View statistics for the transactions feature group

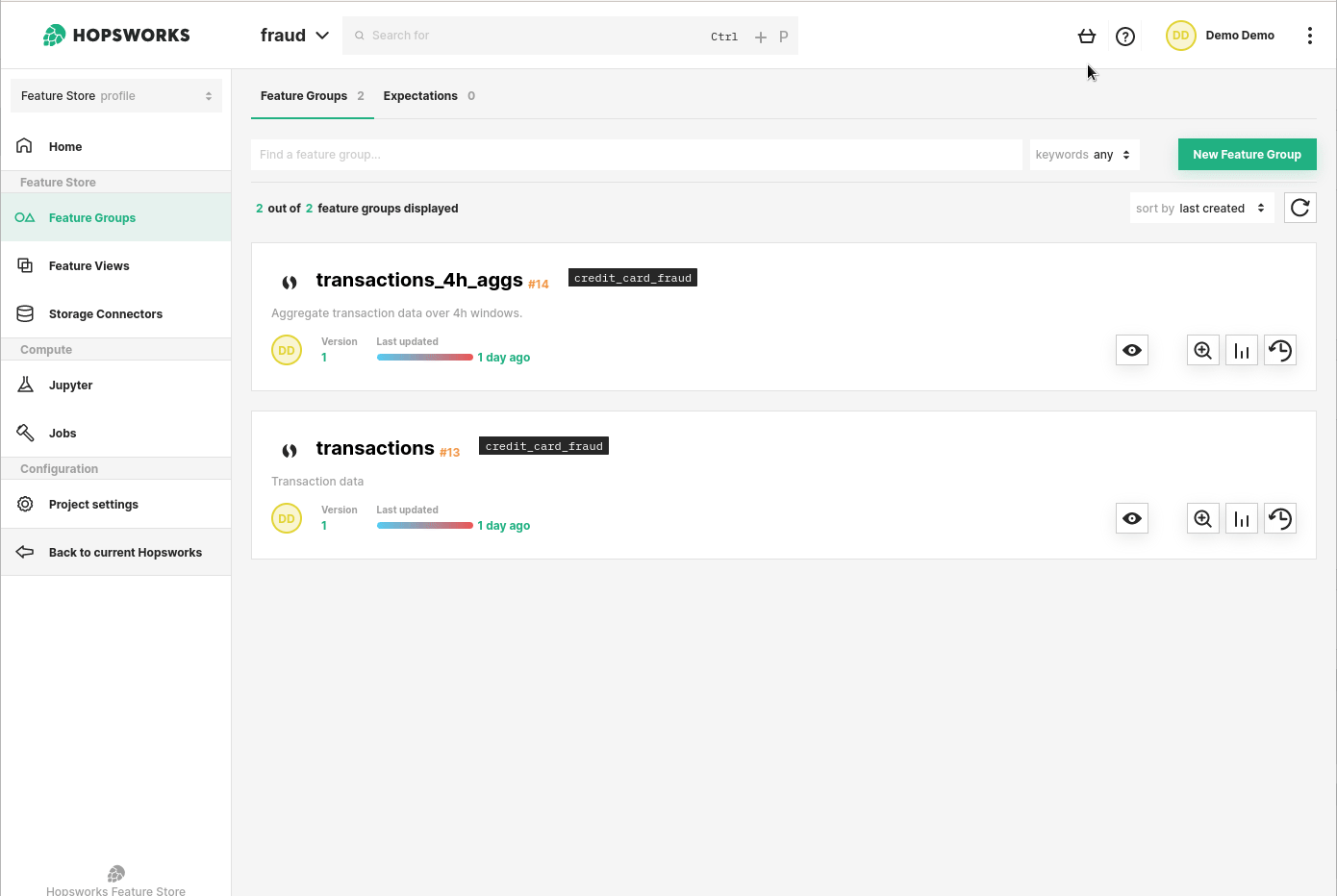1241,518
